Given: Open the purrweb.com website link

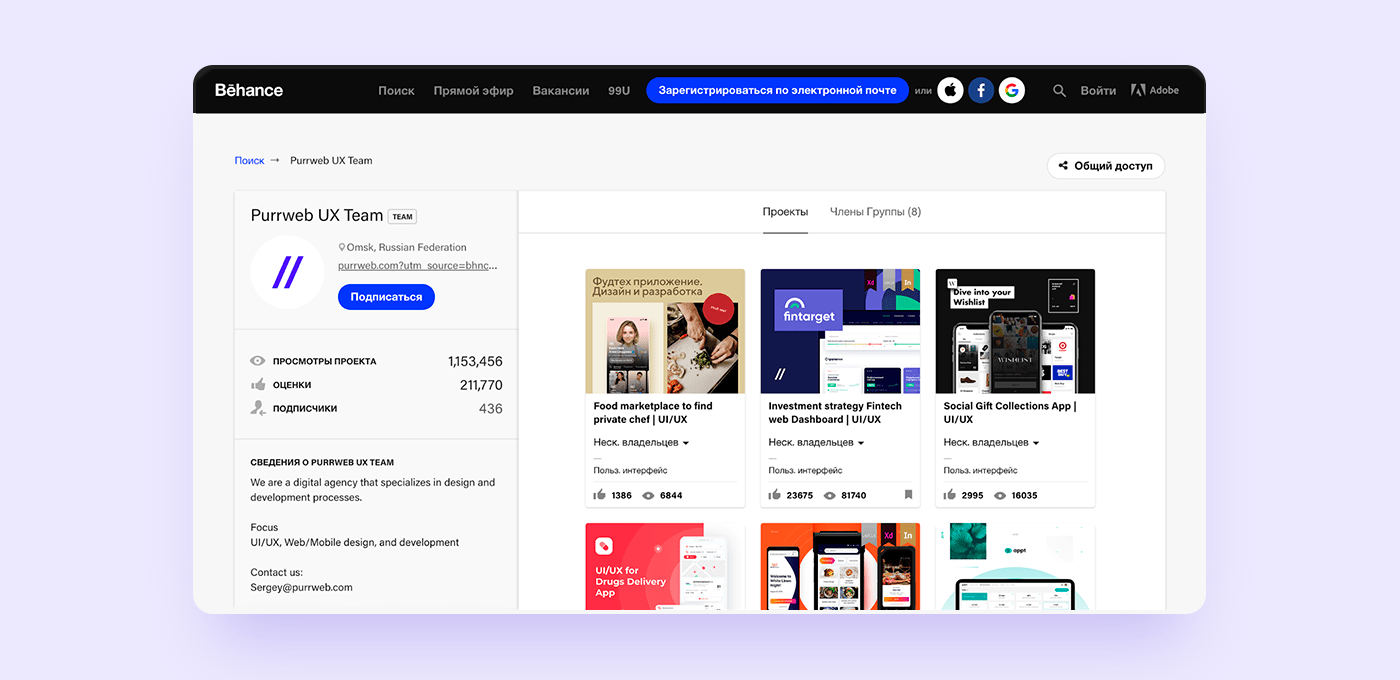Looking at the screenshot, I should point(418,266).
